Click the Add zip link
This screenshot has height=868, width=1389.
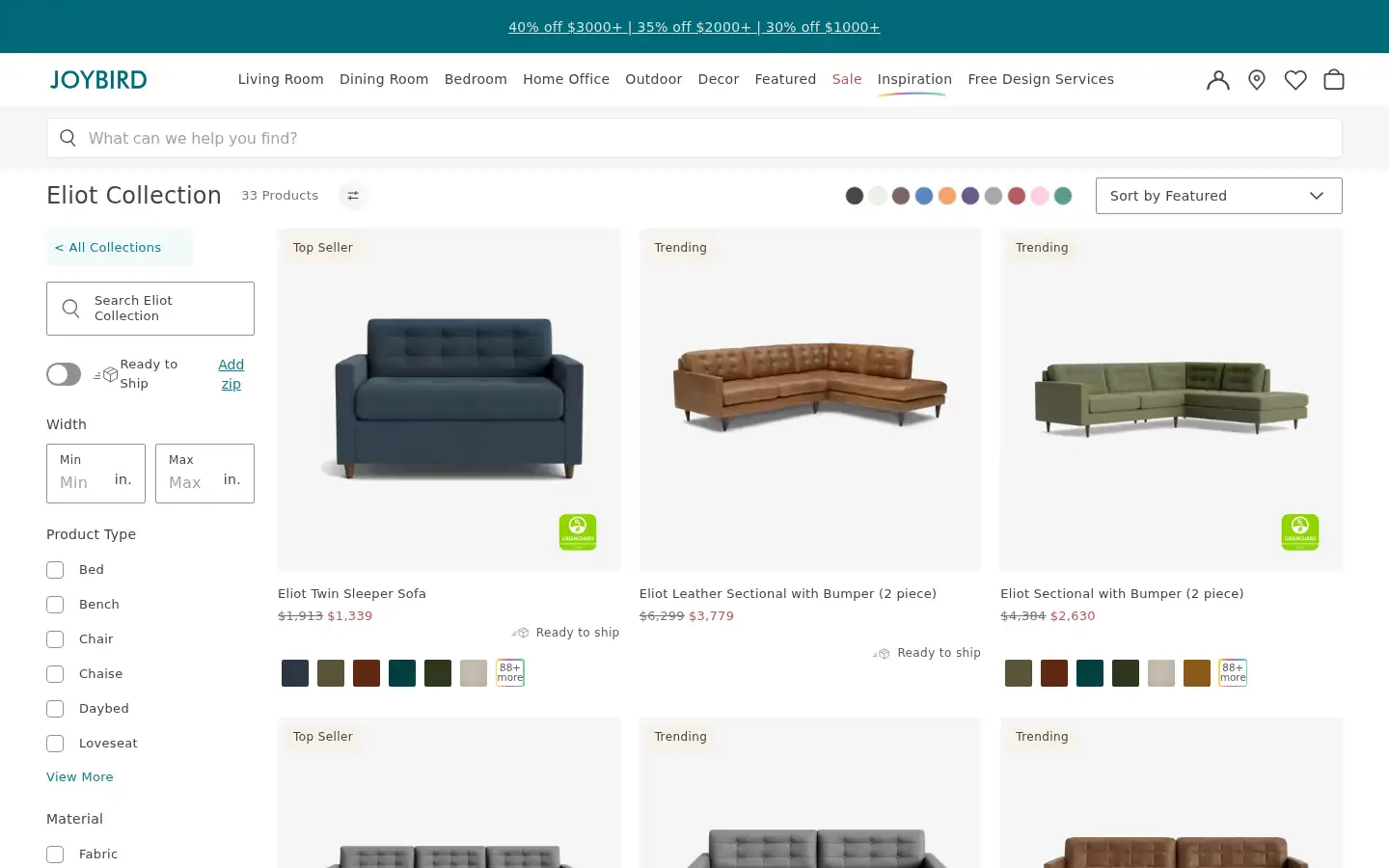click(x=231, y=374)
